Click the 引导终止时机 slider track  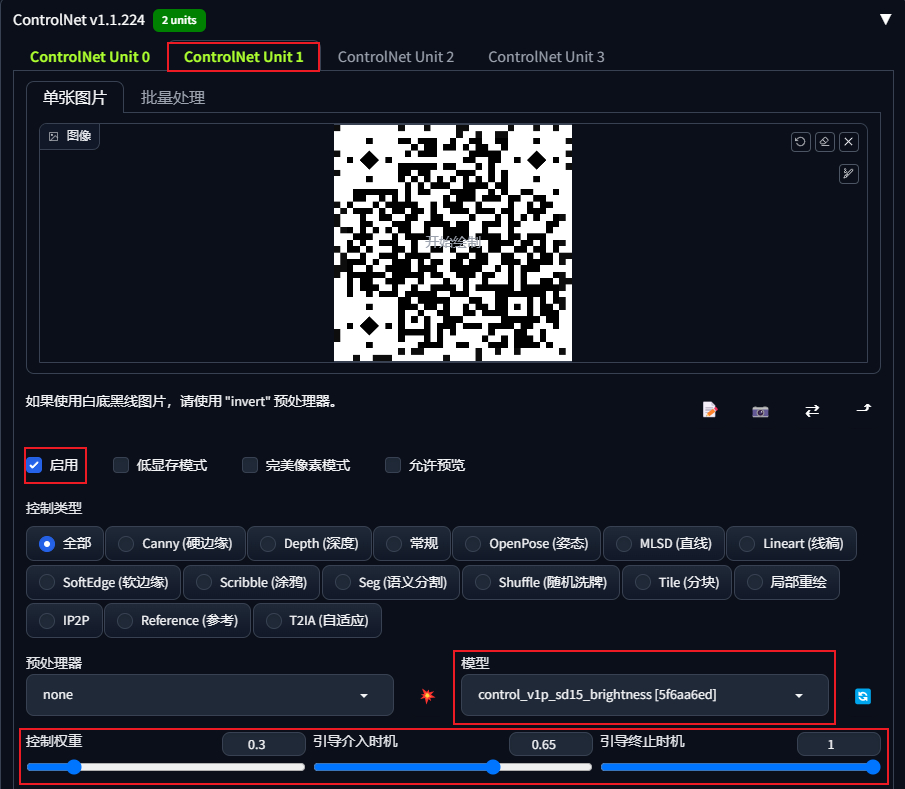tap(741, 767)
